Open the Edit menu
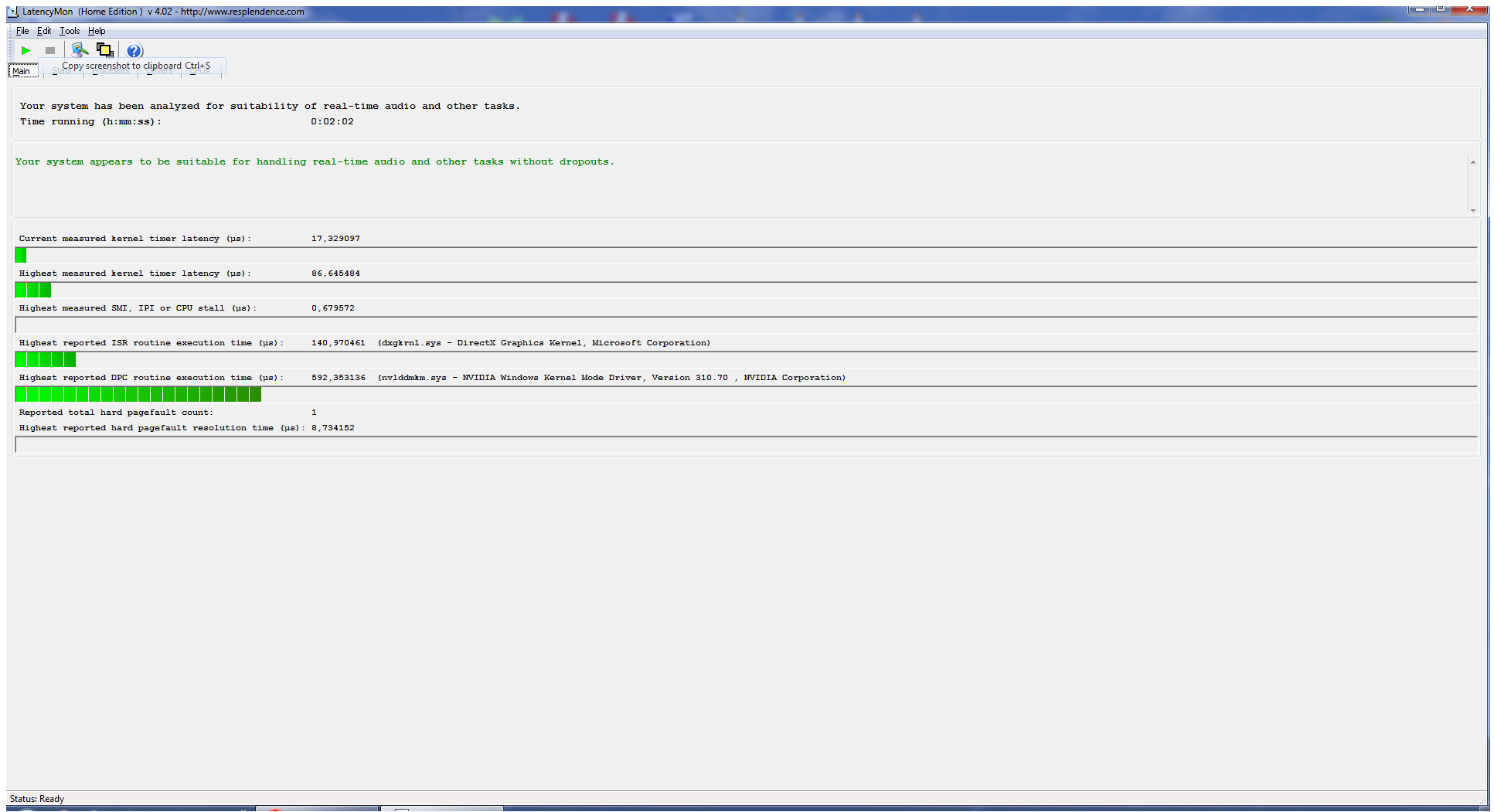Screen dimensions: 1494x812 [x=44, y=31]
